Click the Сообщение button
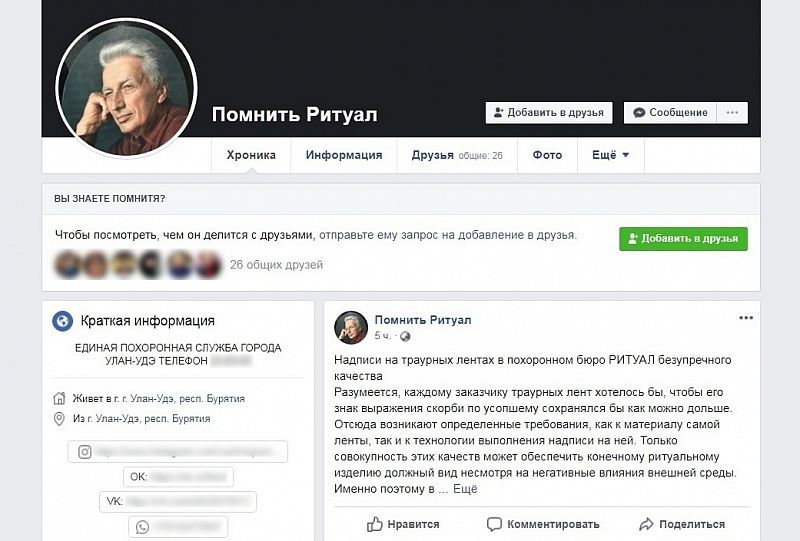 [x=670, y=113]
